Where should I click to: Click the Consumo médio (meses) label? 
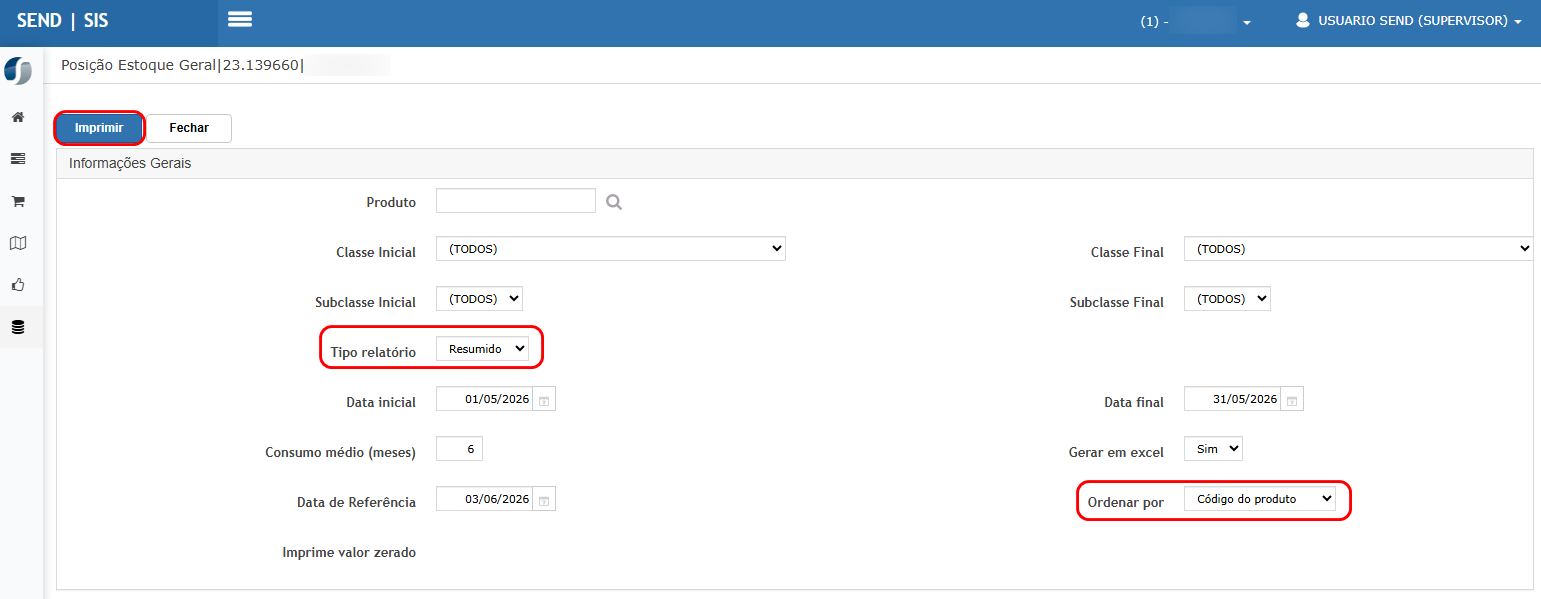(x=340, y=452)
